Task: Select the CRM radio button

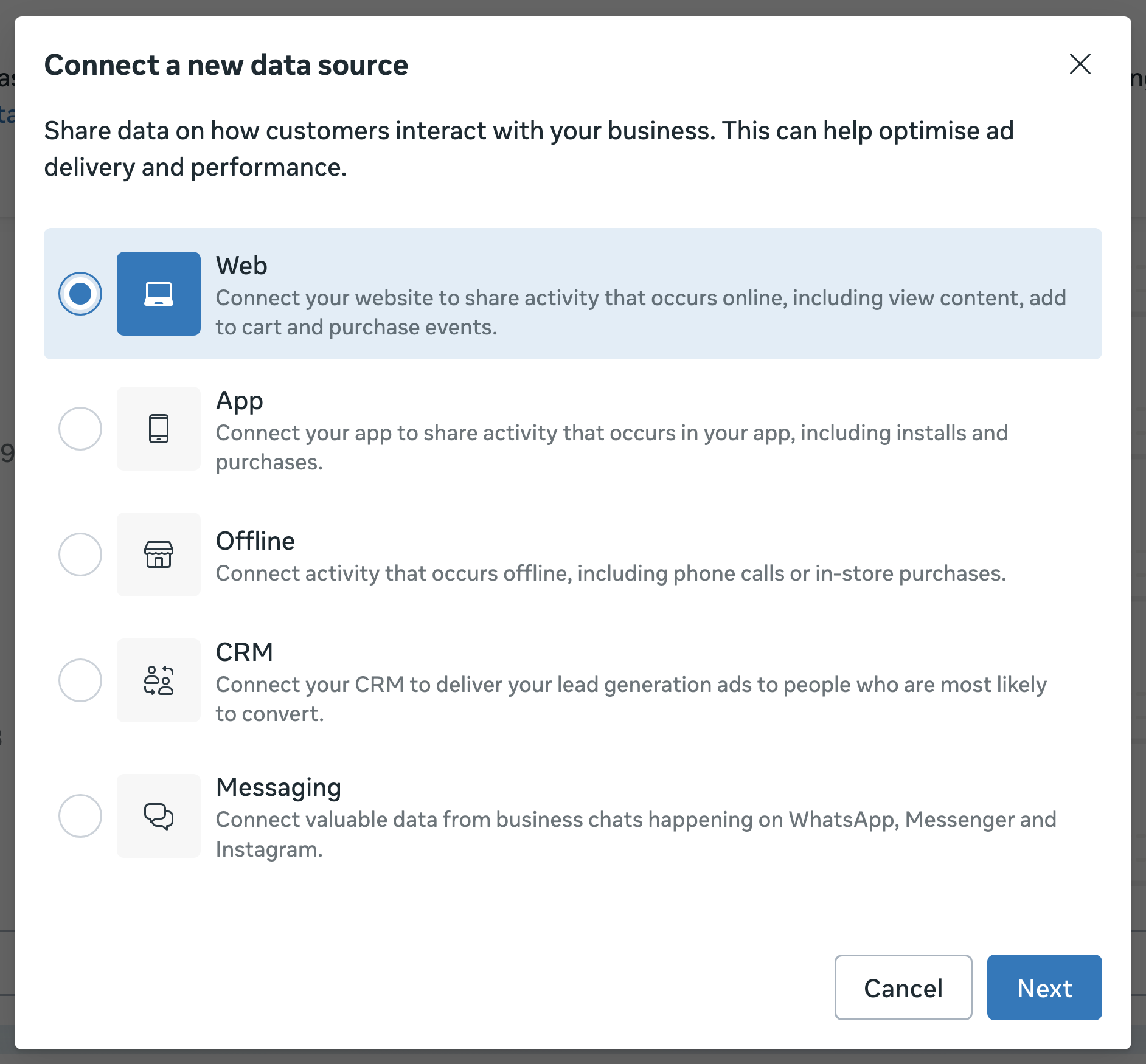Action: pyautogui.click(x=80, y=680)
